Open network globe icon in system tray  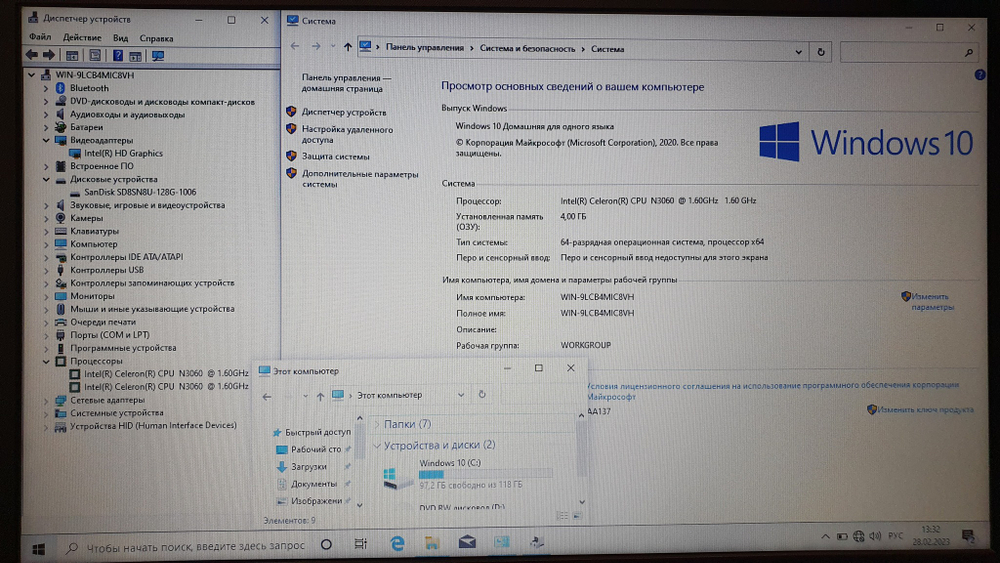click(x=858, y=537)
